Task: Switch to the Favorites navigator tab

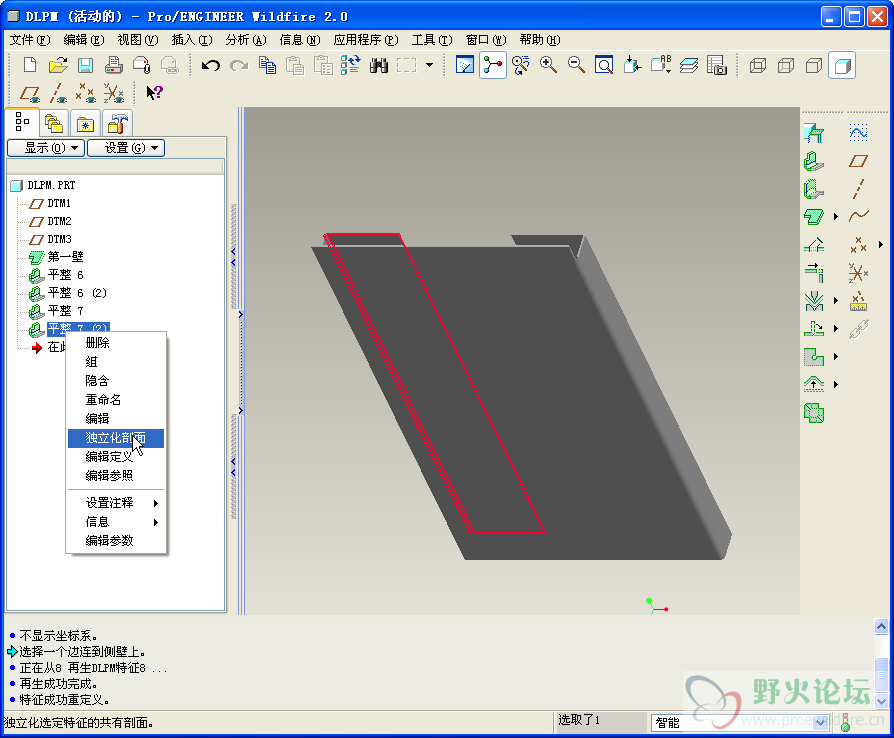Action: [86, 123]
